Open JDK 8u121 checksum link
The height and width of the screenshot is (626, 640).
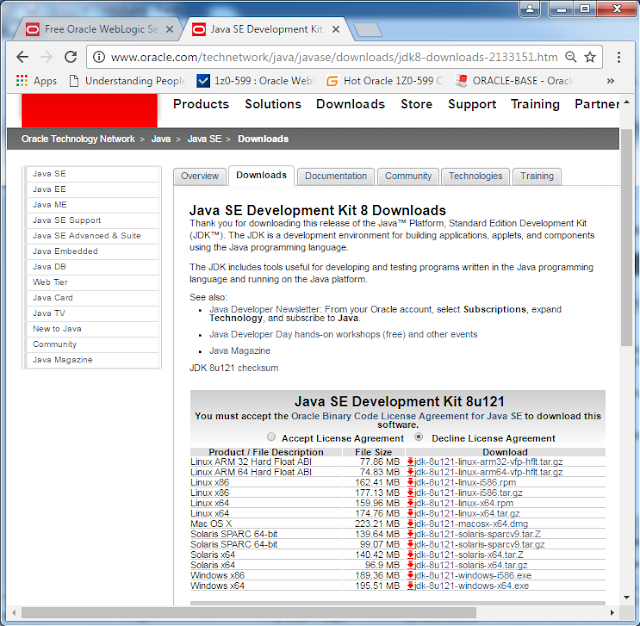[234, 368]
